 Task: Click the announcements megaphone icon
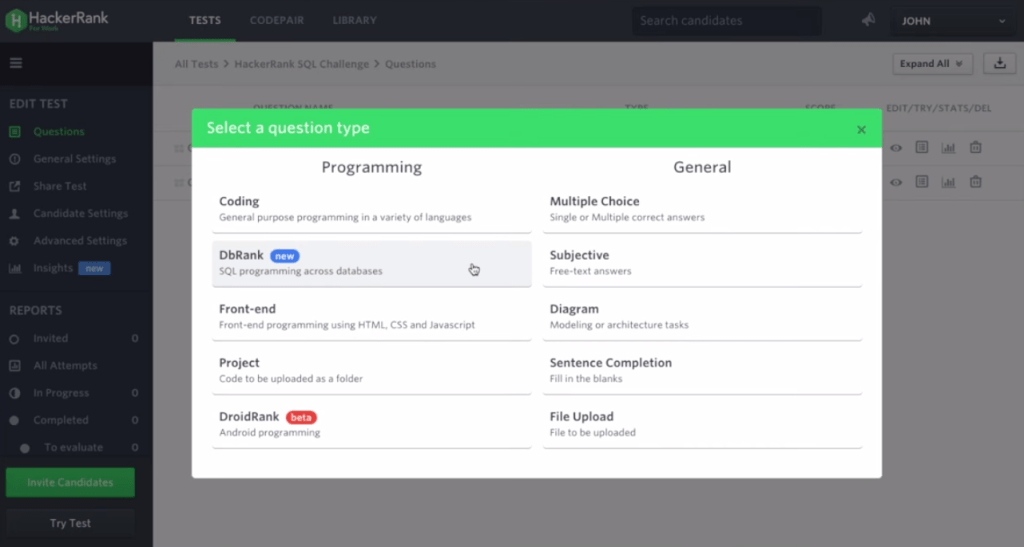point(868,21)
